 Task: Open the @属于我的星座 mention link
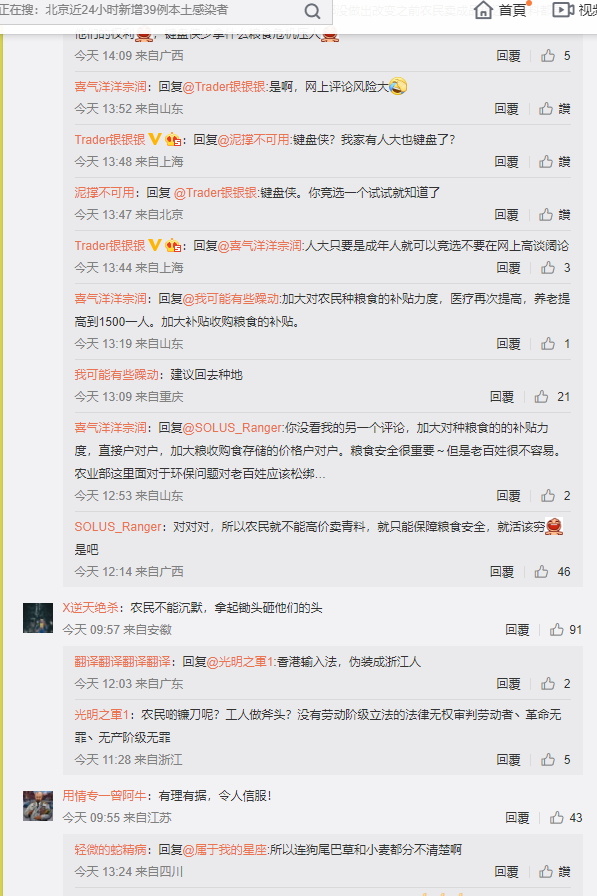pos(225,850)
